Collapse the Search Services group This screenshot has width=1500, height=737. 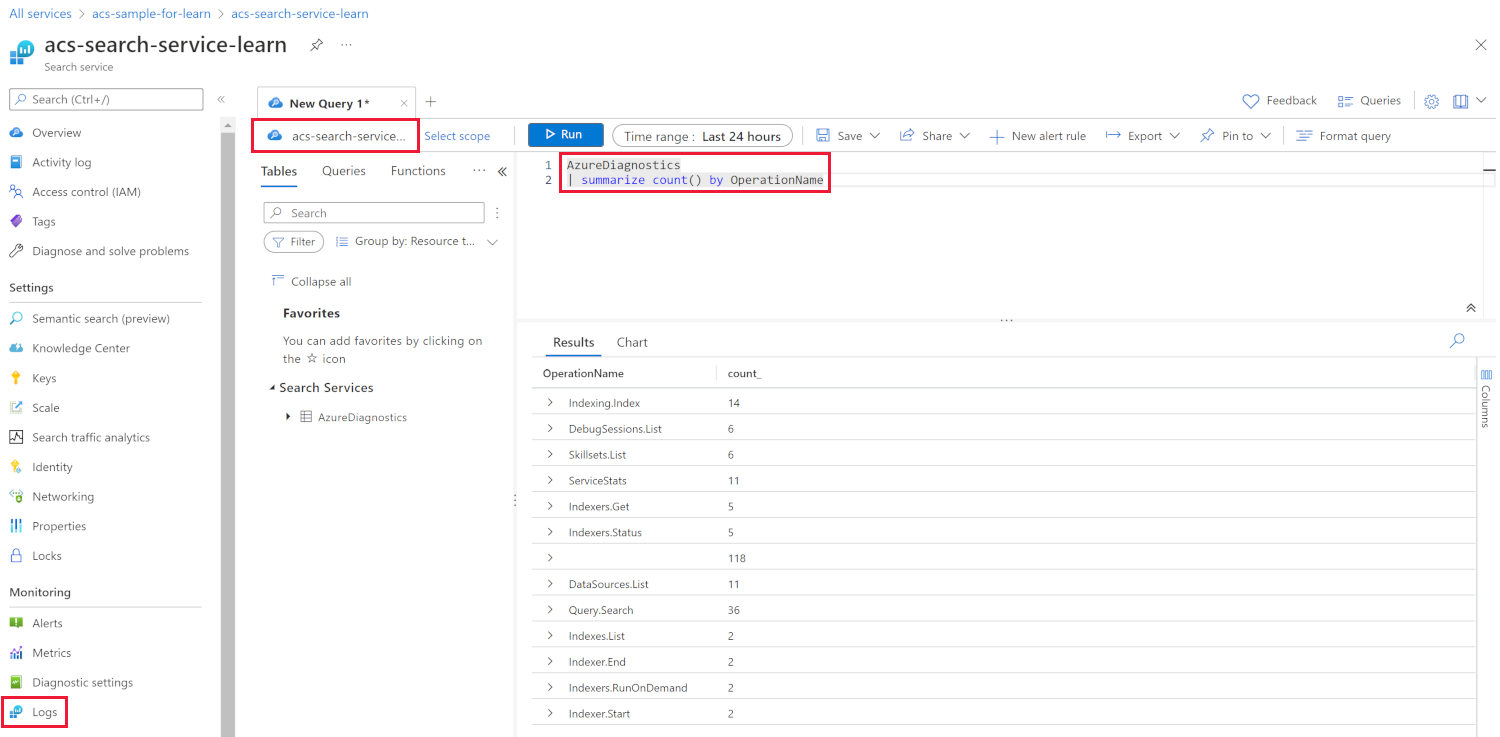pos(272,388)
